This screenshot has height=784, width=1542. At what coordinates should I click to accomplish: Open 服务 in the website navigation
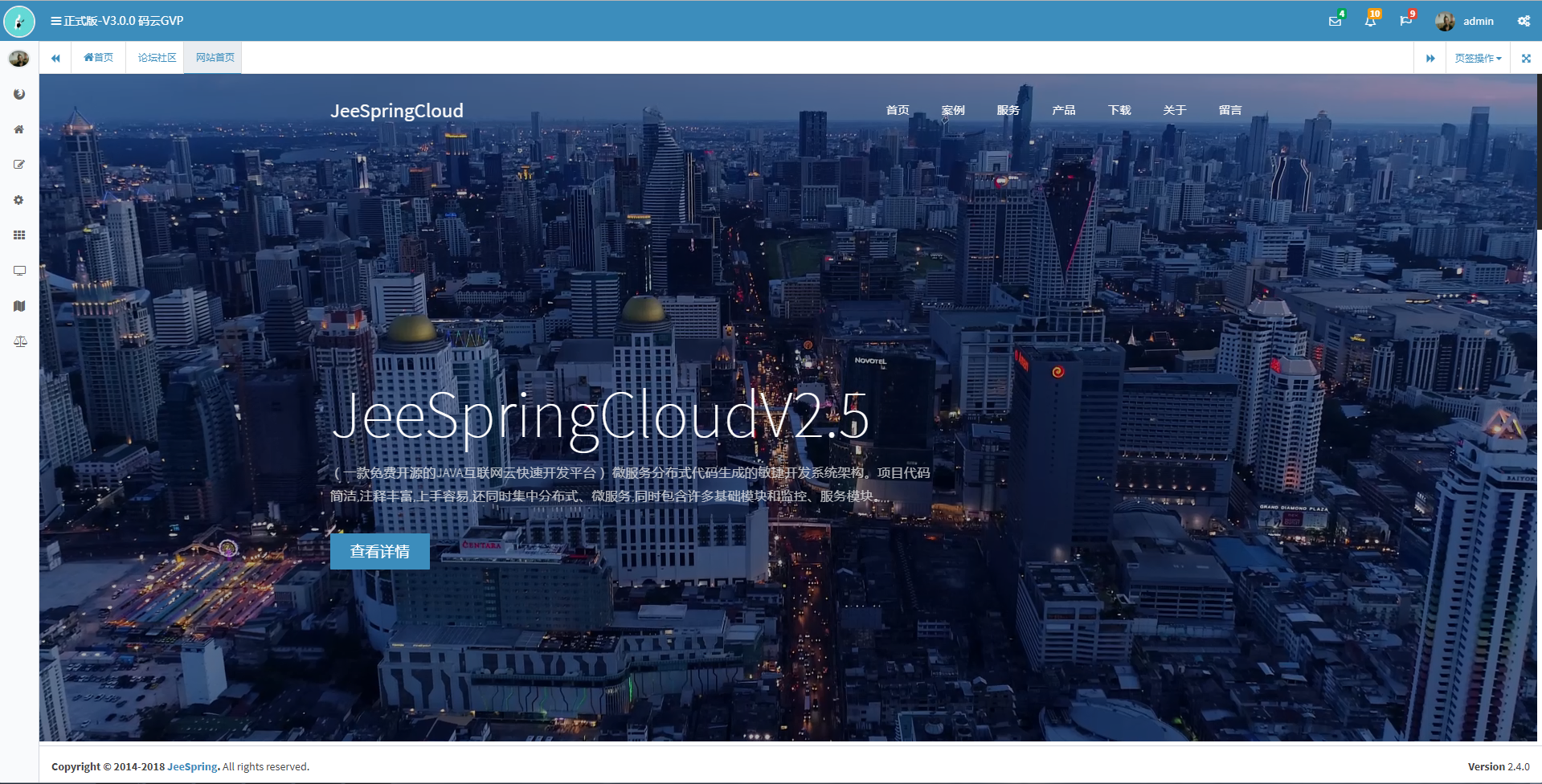[1008, 110]
